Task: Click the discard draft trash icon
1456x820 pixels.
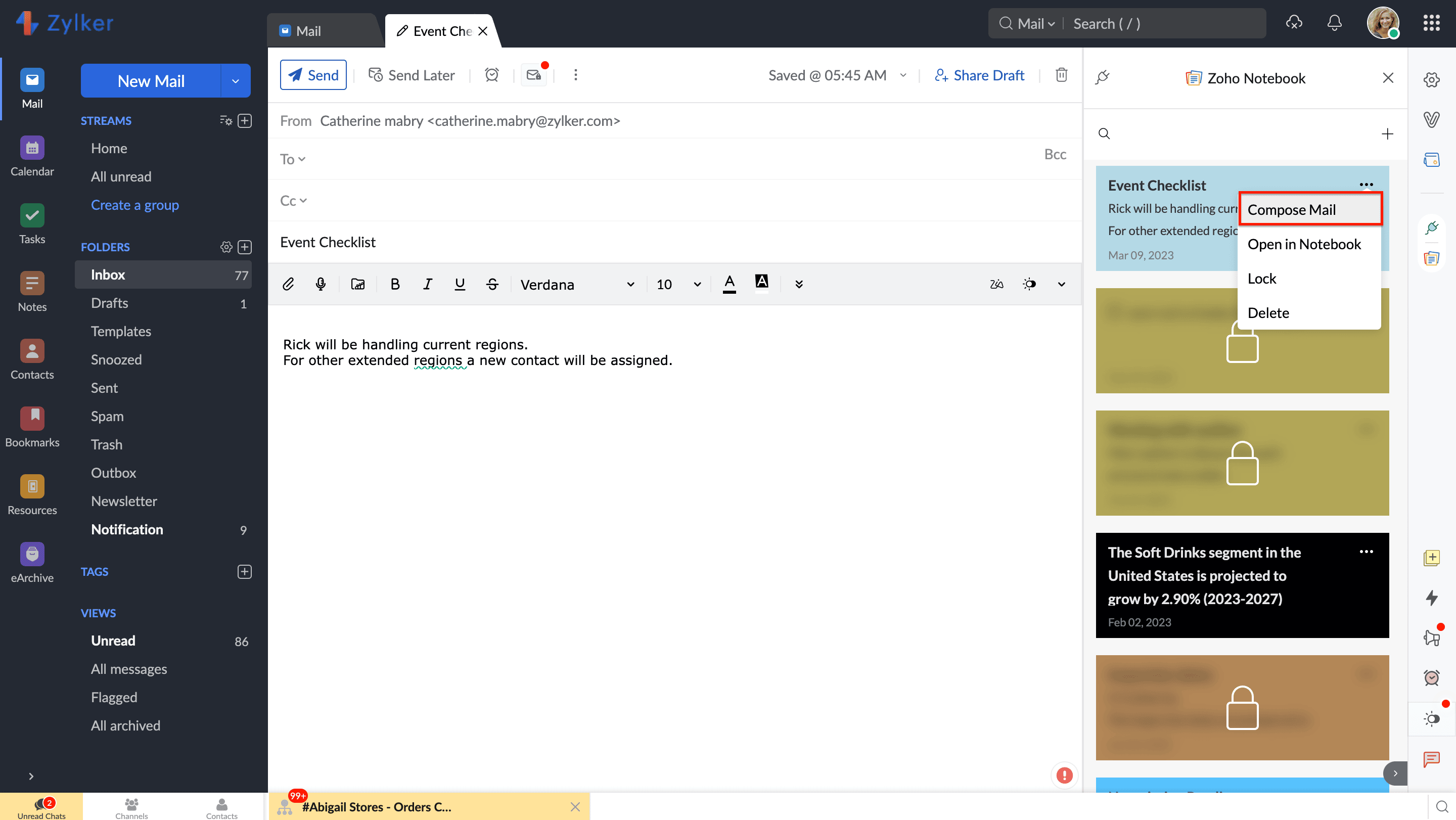Action: pyautogui.click(x=1062, y=75)
